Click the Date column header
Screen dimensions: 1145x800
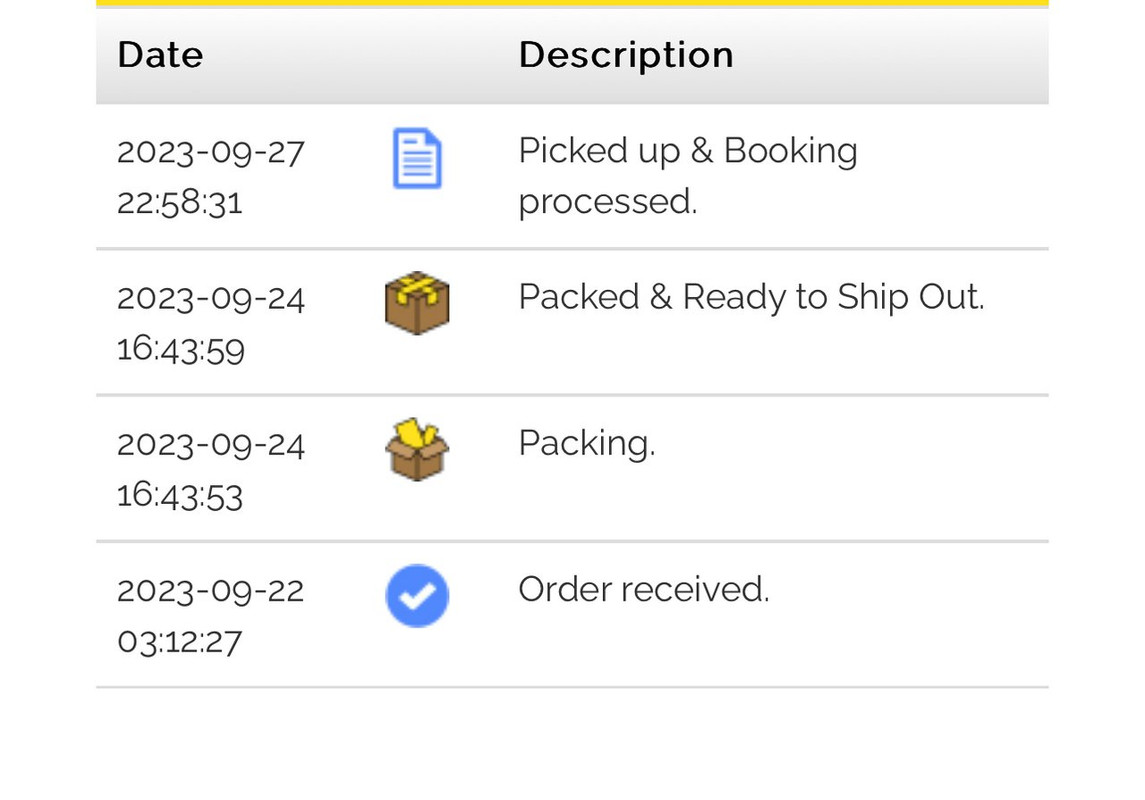pos(160,55)
